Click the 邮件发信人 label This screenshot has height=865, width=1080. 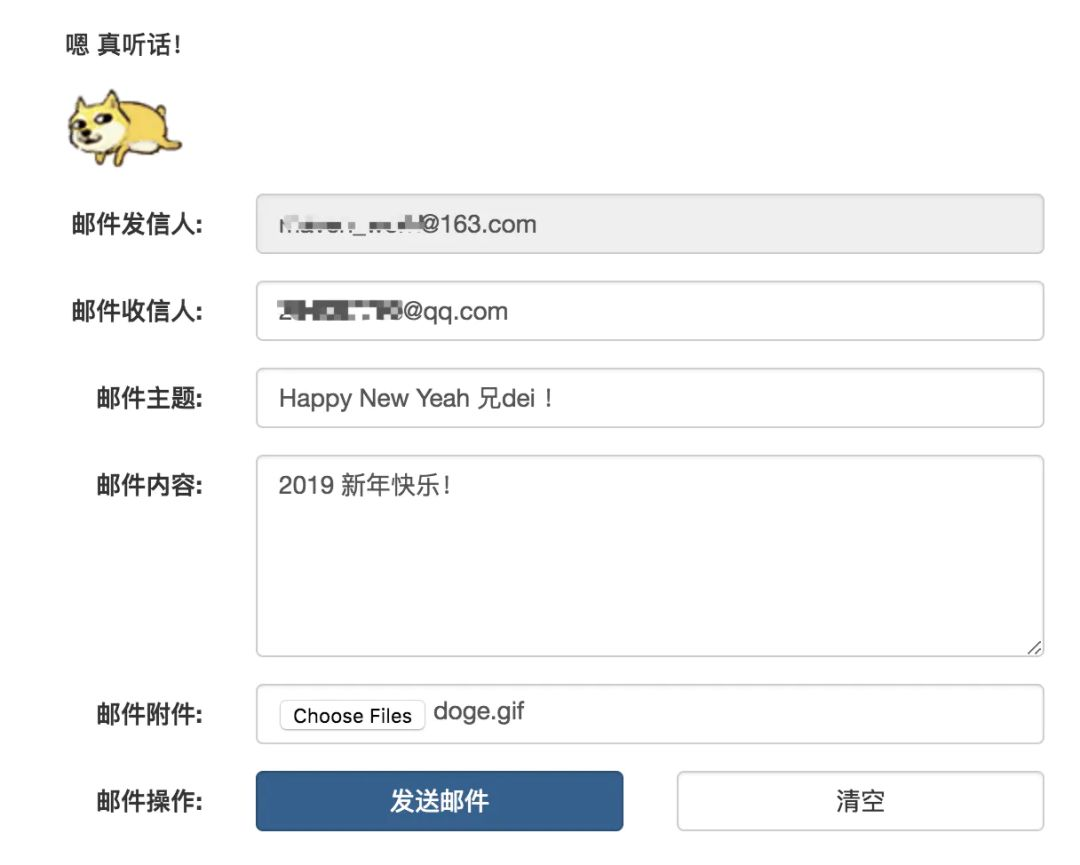137,224
